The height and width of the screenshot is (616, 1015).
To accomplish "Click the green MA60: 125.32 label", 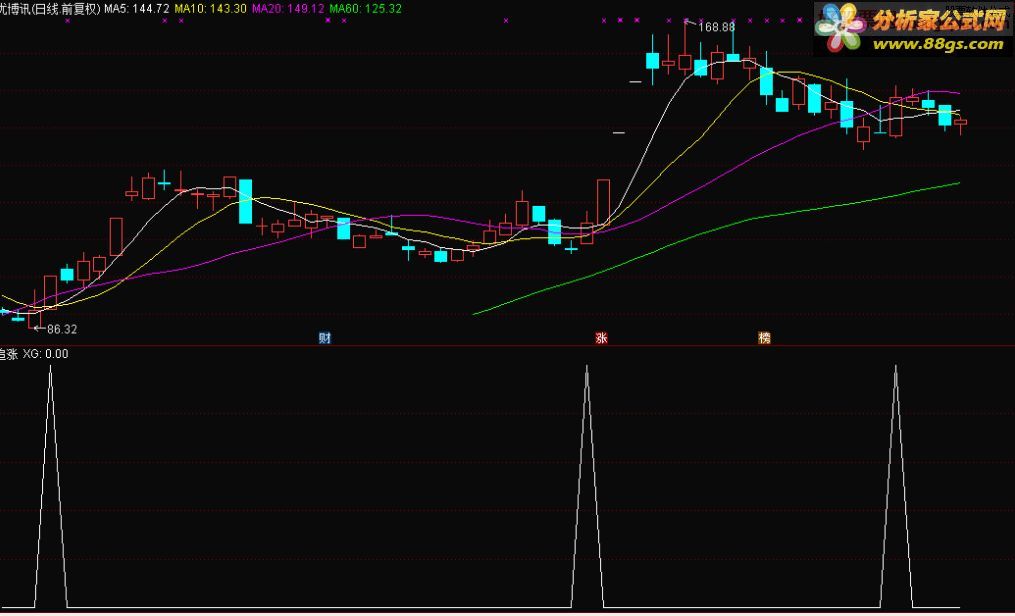I will 365,8.
